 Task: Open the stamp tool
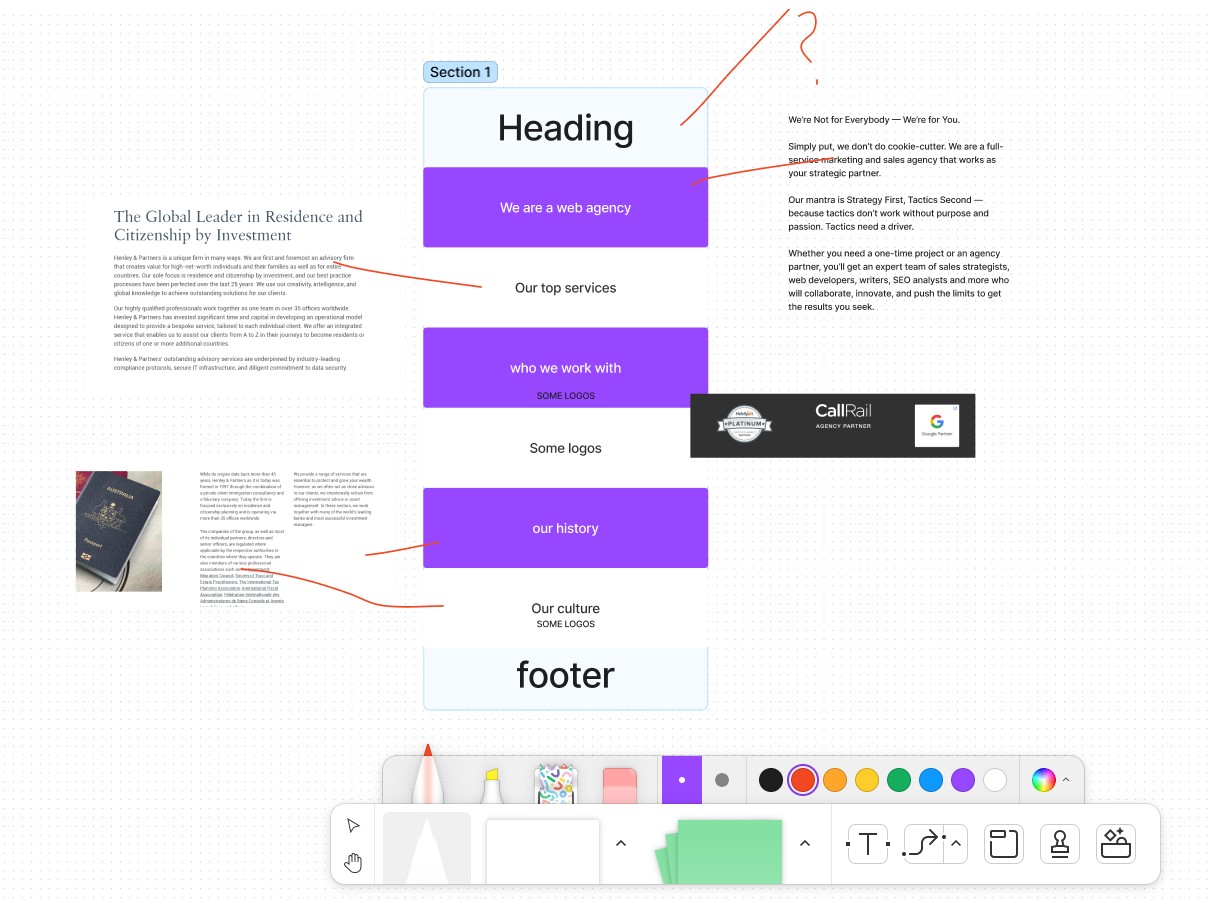(1059, 845)
